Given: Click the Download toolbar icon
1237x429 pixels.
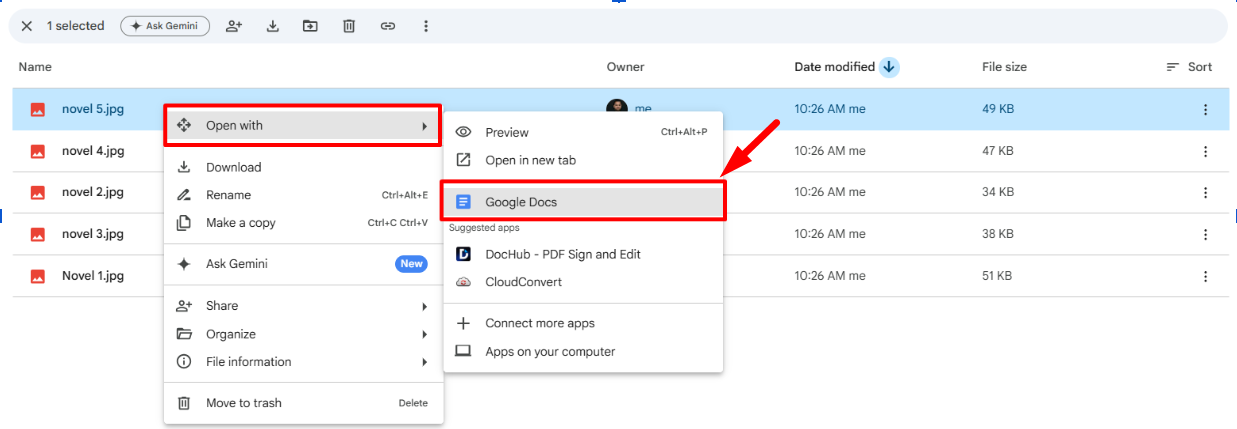Looking at the screenshot, I should coord(272,26).
